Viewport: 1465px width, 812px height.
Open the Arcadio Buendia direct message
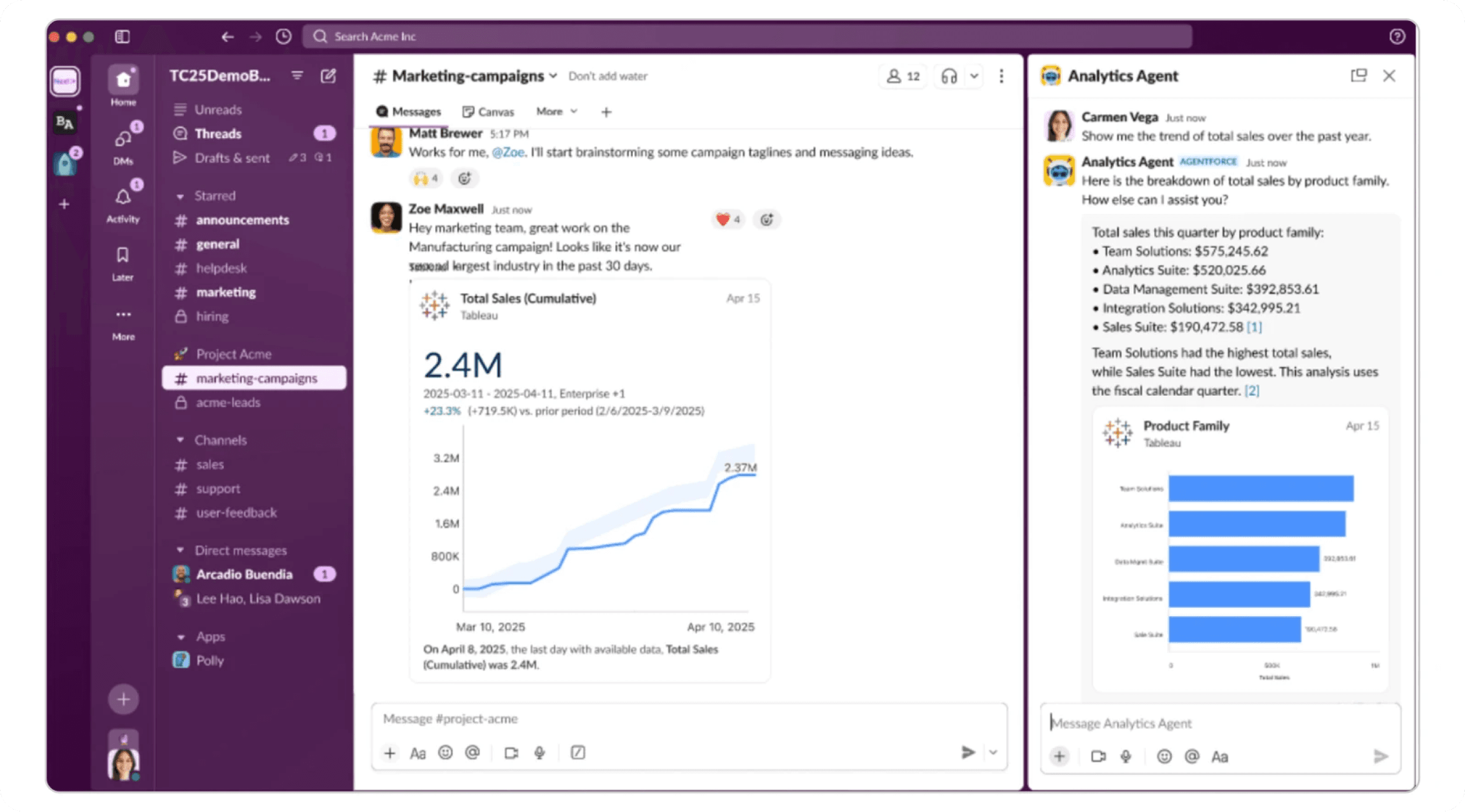(244, 574)
